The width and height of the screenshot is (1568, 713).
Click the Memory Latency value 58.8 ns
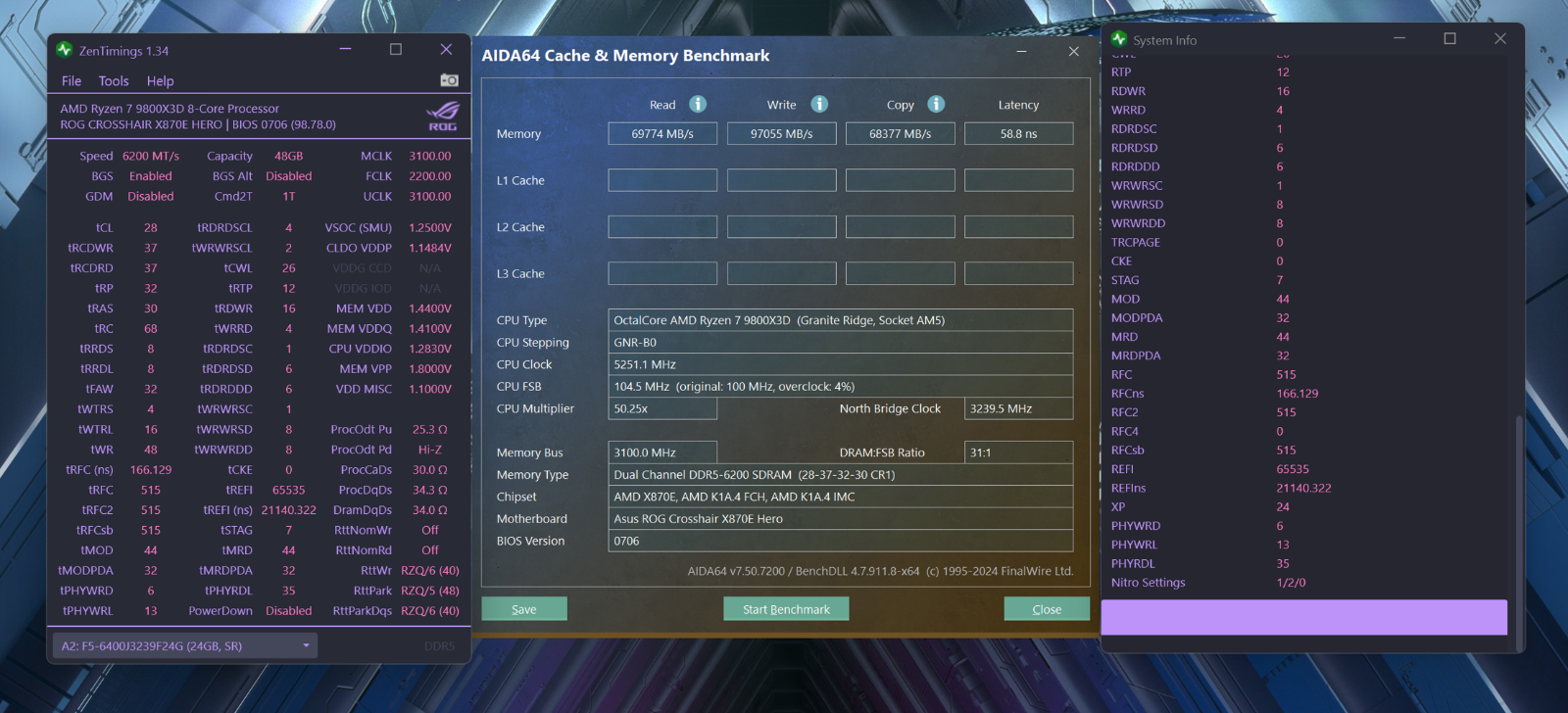[x=1019, y=134]
